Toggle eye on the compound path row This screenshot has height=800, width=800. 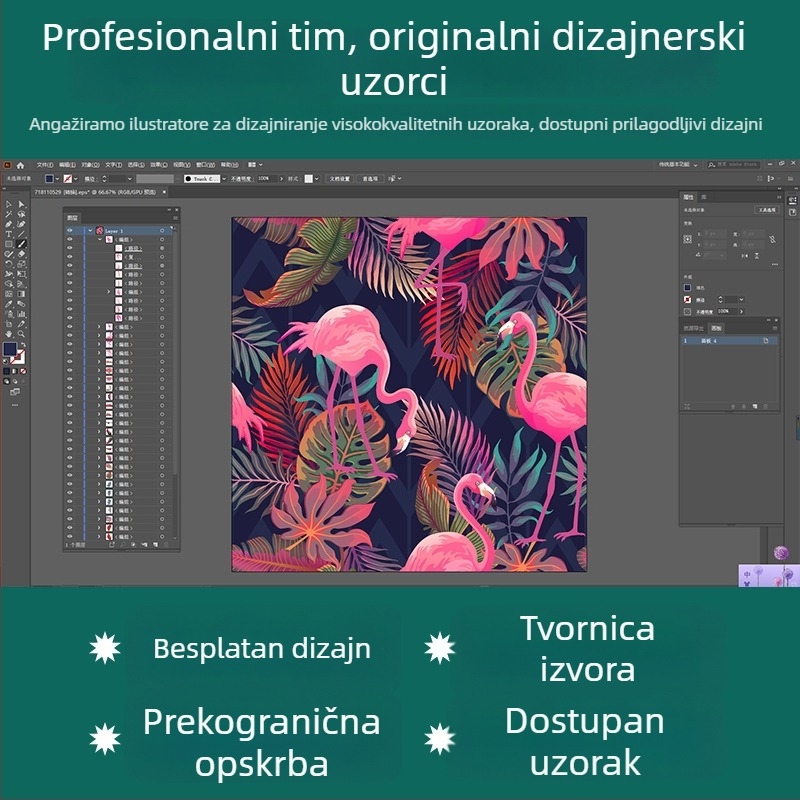(70, 257)
